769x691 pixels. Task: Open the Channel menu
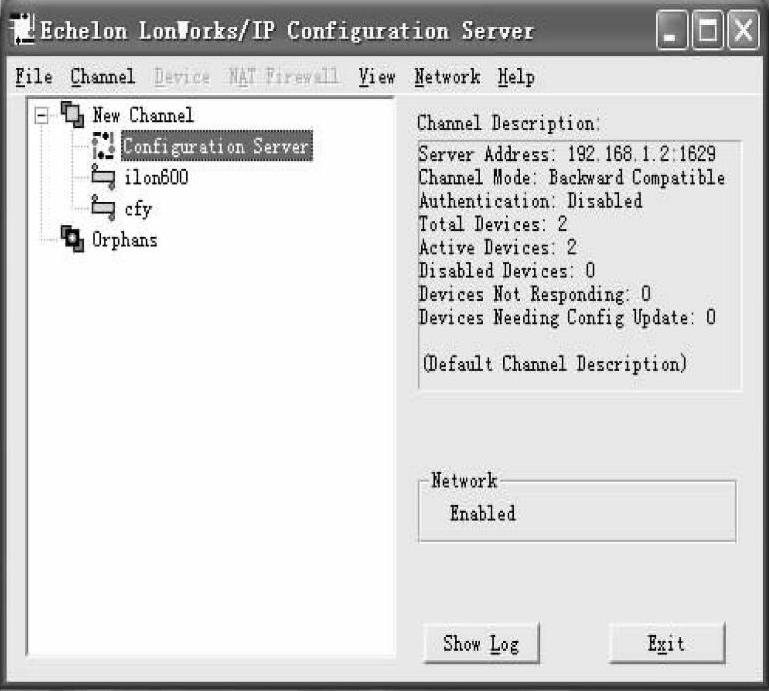102,77
